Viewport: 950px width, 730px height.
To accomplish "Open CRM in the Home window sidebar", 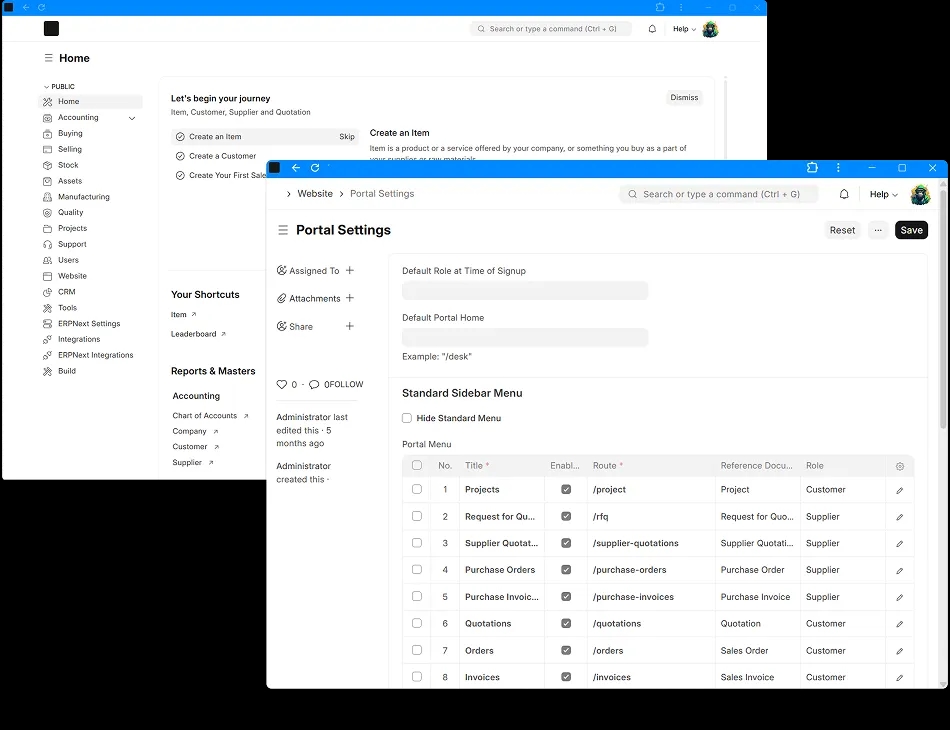I will click(x=90, y=292).
